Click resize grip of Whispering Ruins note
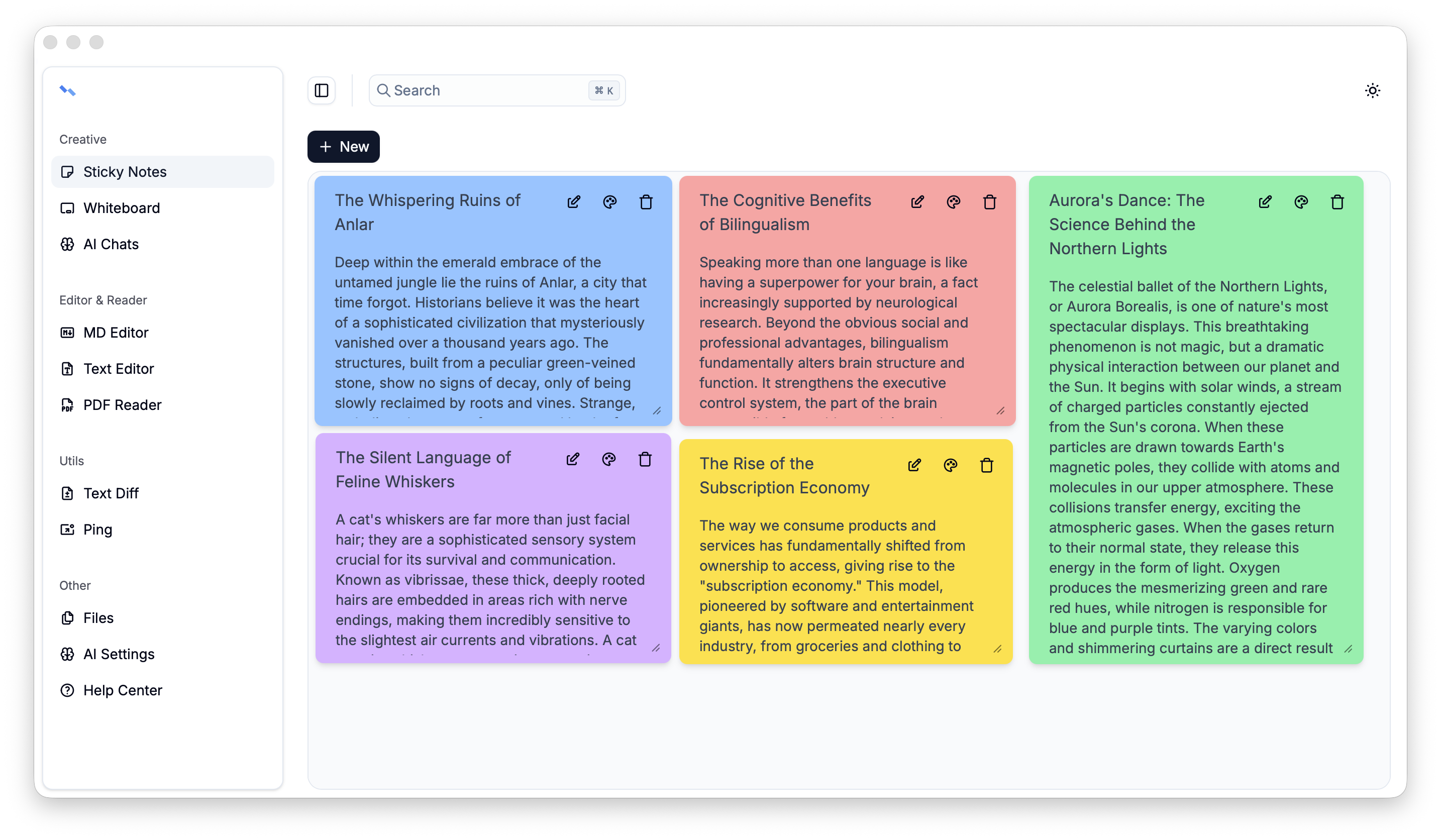Image resolution: width=1441 pixels, height=840 pixels. pos(657,411)
